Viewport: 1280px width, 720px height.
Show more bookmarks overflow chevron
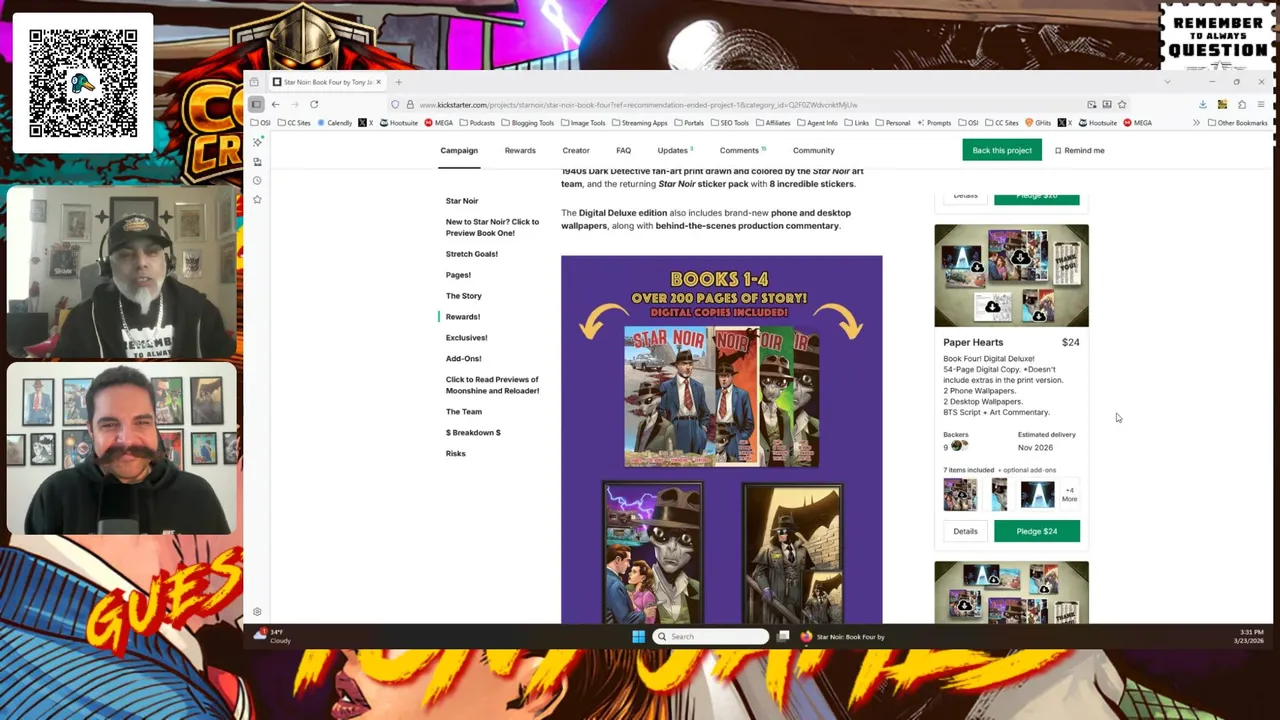pos(1196,123)
